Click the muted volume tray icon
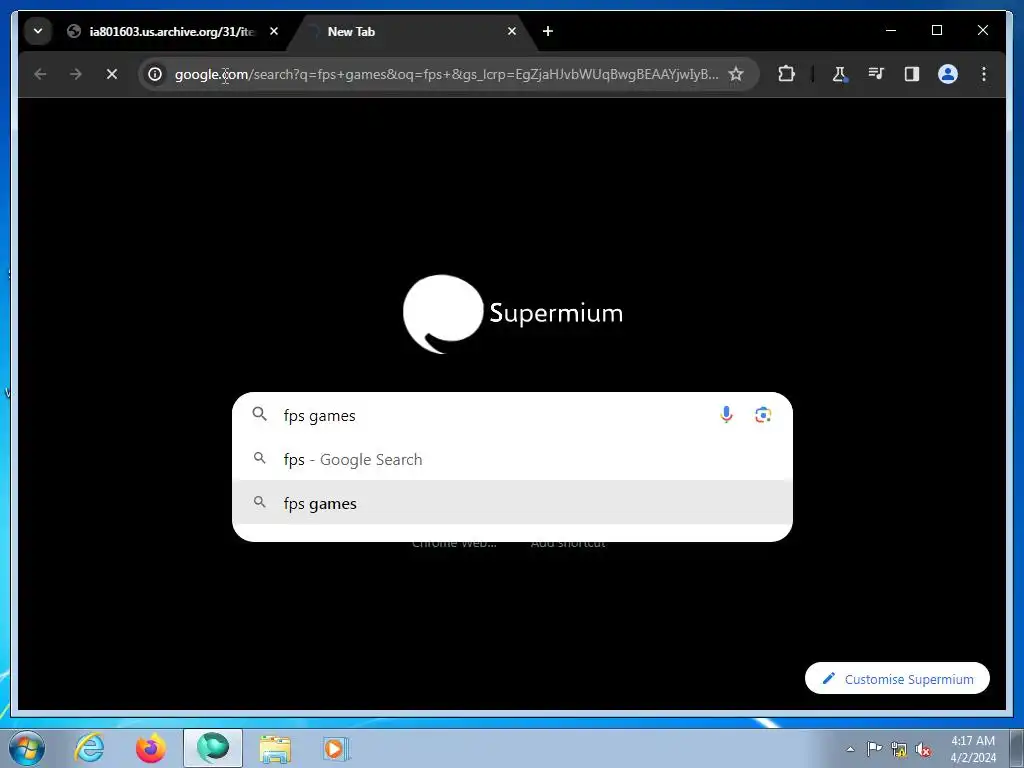This screenshot has height=768, width=1024. [x=923, y=749]
